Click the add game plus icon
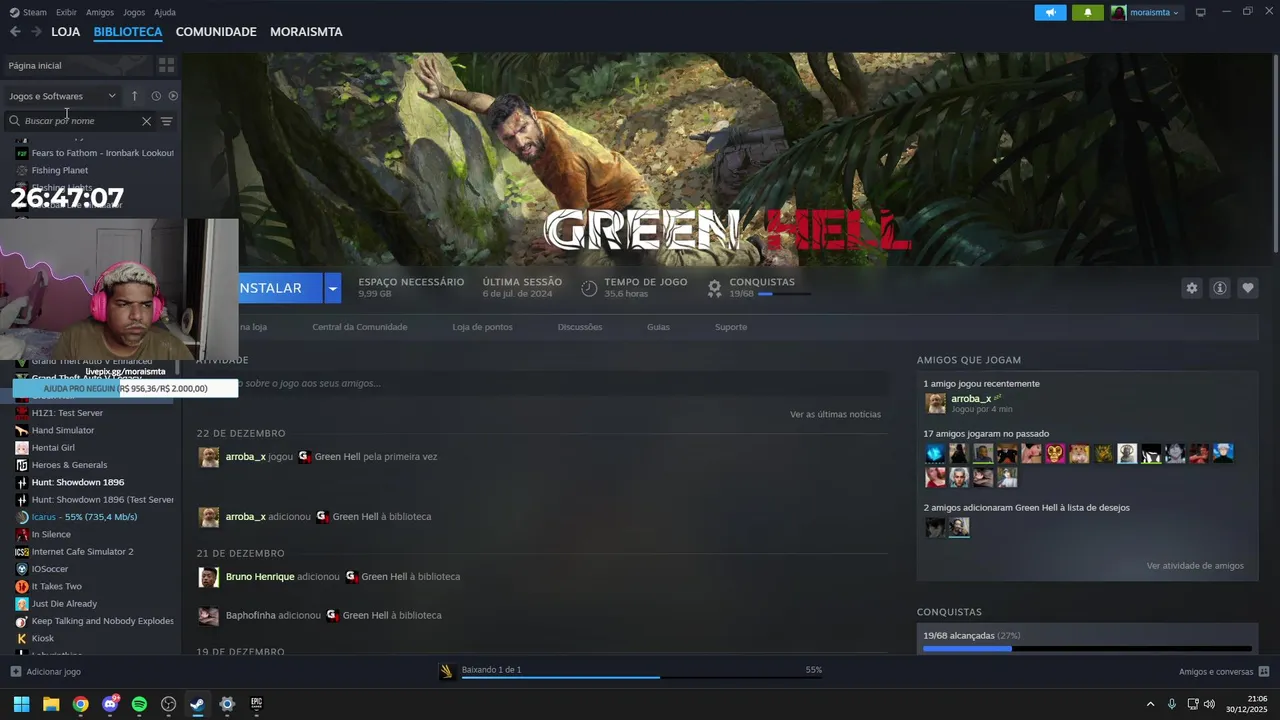Image resolution: width=1280 pixels, height=720 pixels. point(15,672)
